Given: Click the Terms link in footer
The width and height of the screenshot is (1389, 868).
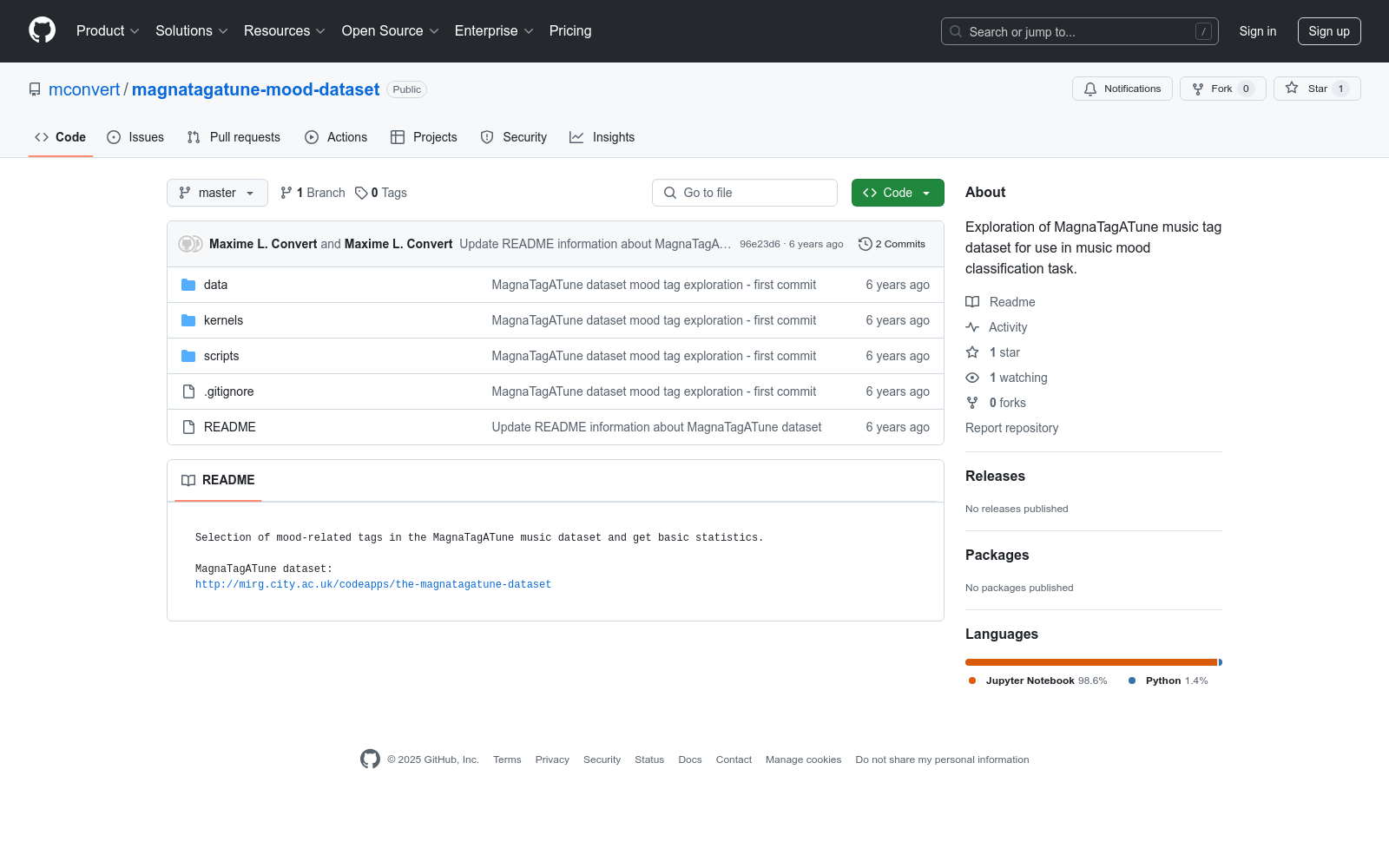Looking at the screenshot, I should [507, 759].
